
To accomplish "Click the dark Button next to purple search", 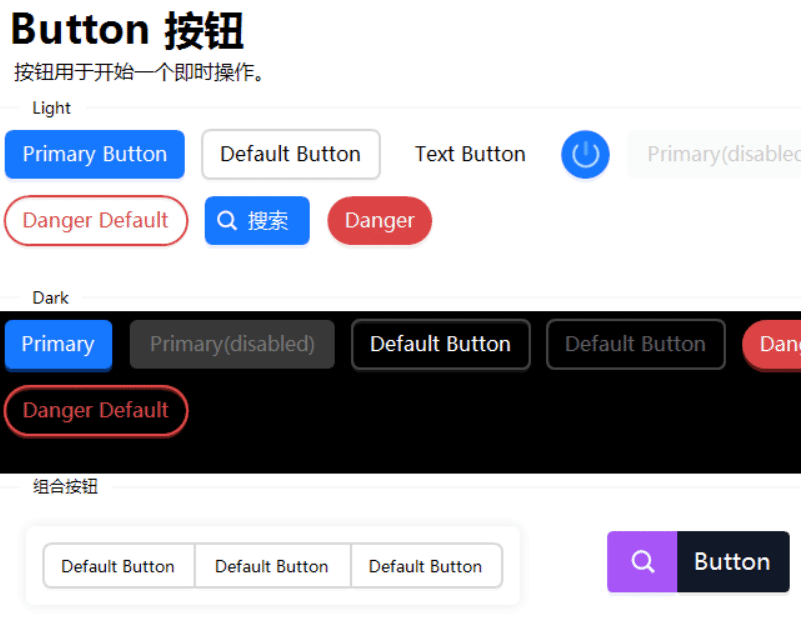I will (733, 561).
